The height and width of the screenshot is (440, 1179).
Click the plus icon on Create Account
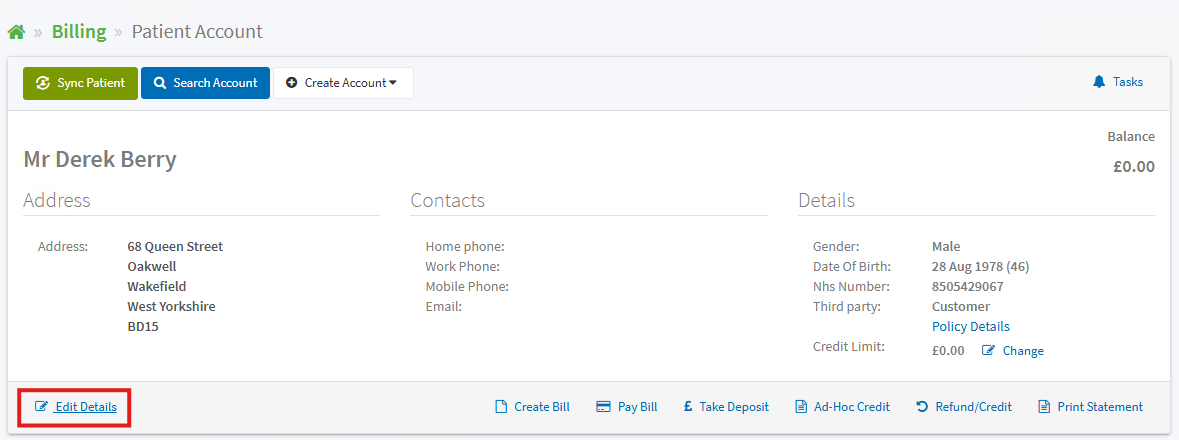pyautogui.click(x=292, y=83)
